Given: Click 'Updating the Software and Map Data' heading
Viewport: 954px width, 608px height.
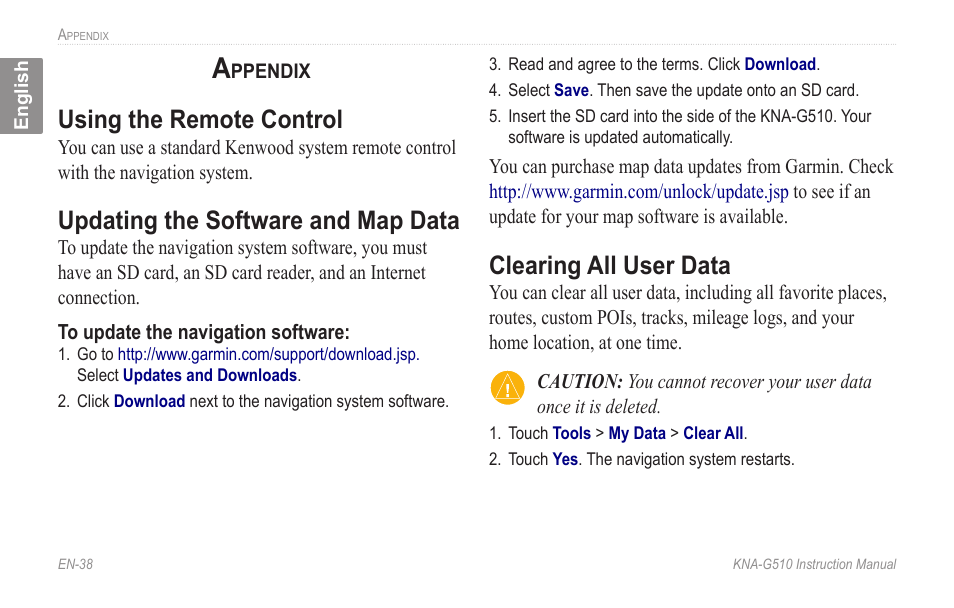Looking at the screenshot, I should point(259,220).
